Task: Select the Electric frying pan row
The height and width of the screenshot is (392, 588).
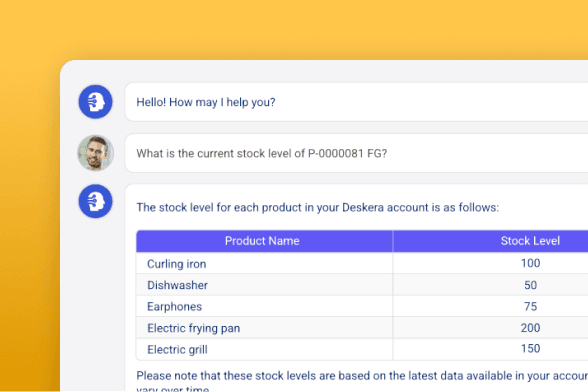Action: pyautogui.click(x=362, y=327)
